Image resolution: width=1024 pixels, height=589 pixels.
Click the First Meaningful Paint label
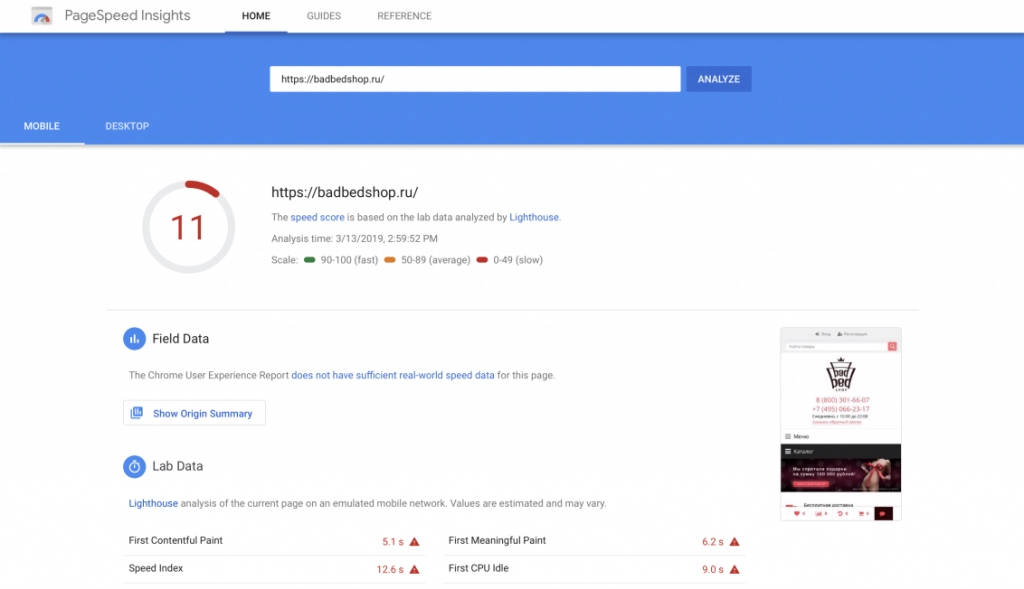click(x=497, y=541)
